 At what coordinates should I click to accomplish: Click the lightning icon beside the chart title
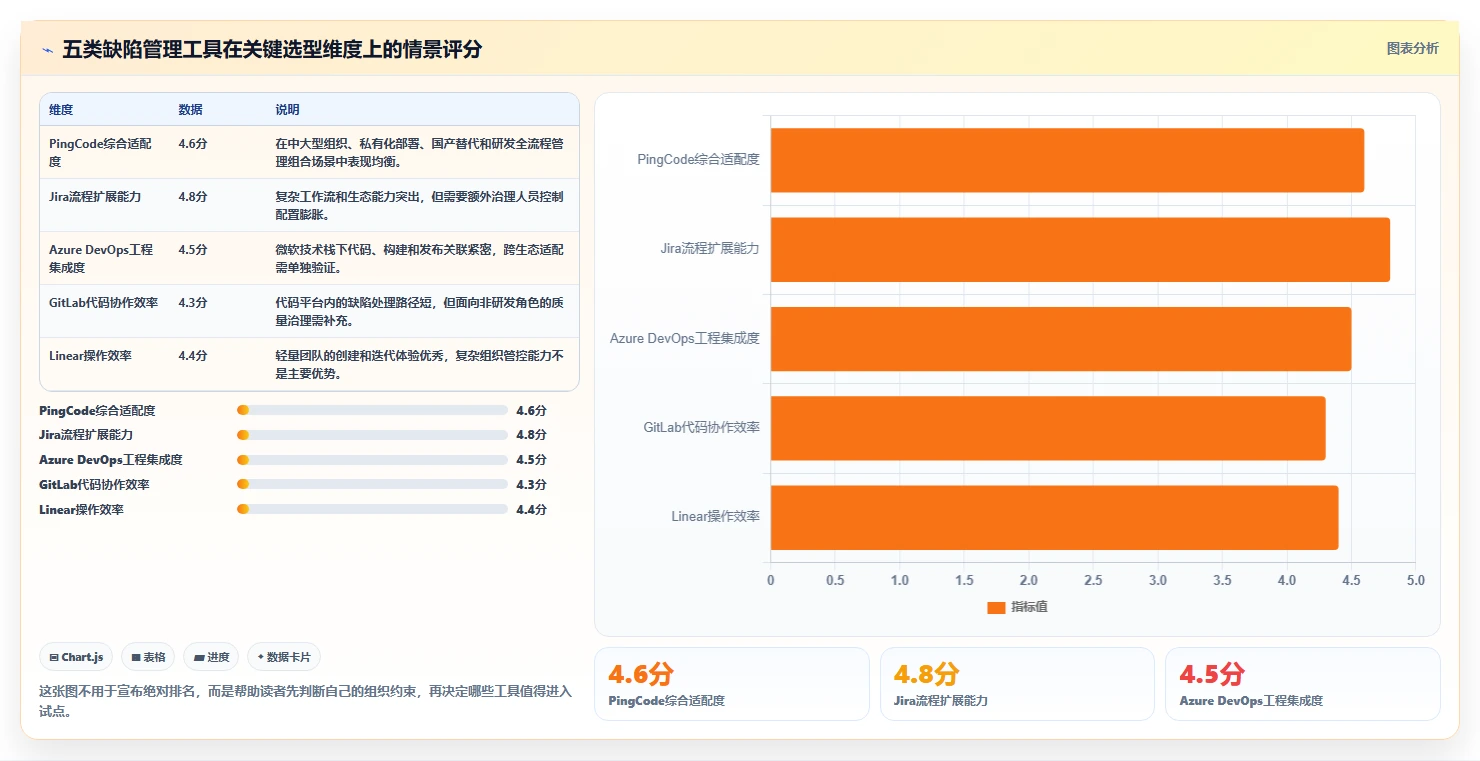[x=47, y=50]
